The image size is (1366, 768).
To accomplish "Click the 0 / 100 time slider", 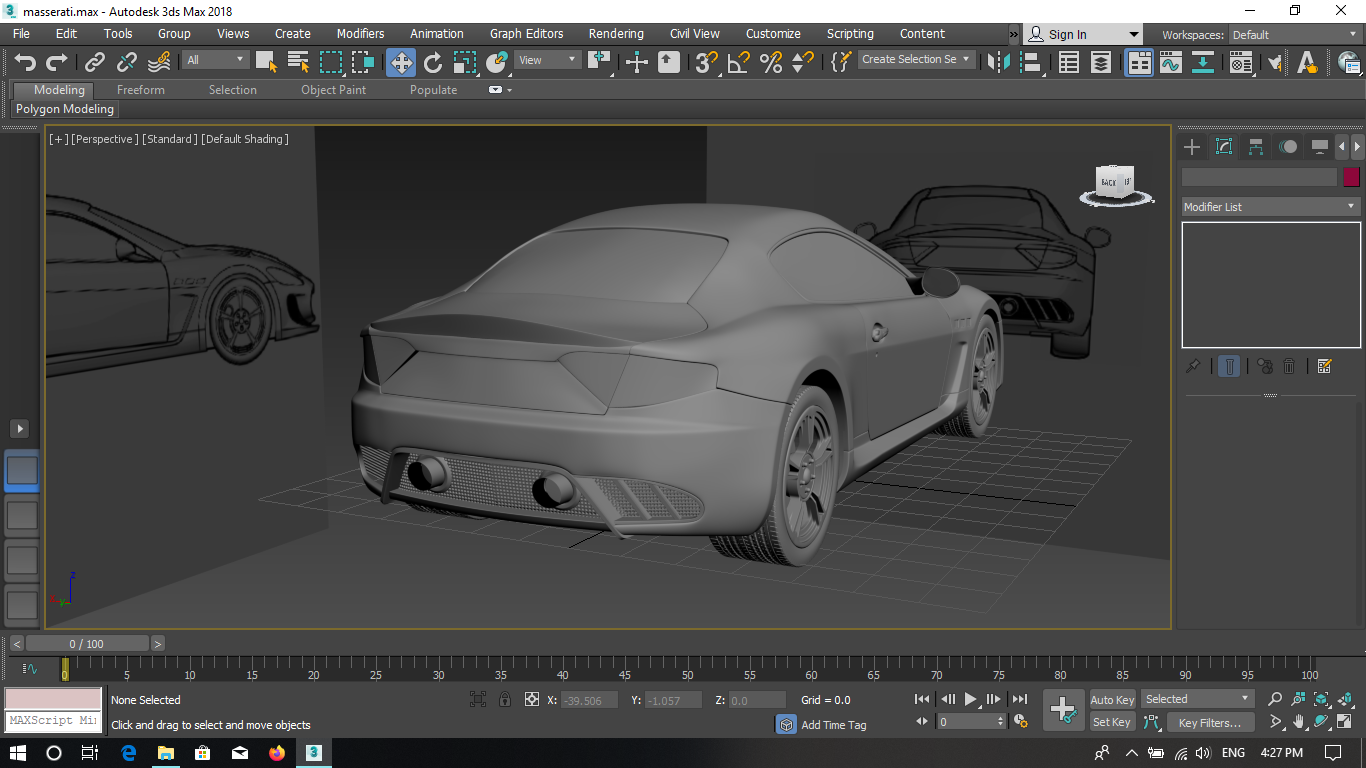I will 87,644.
